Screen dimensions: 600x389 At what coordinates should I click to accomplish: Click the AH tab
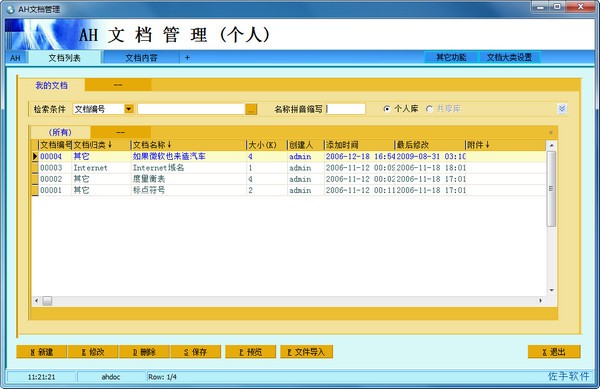pos(15,58)
